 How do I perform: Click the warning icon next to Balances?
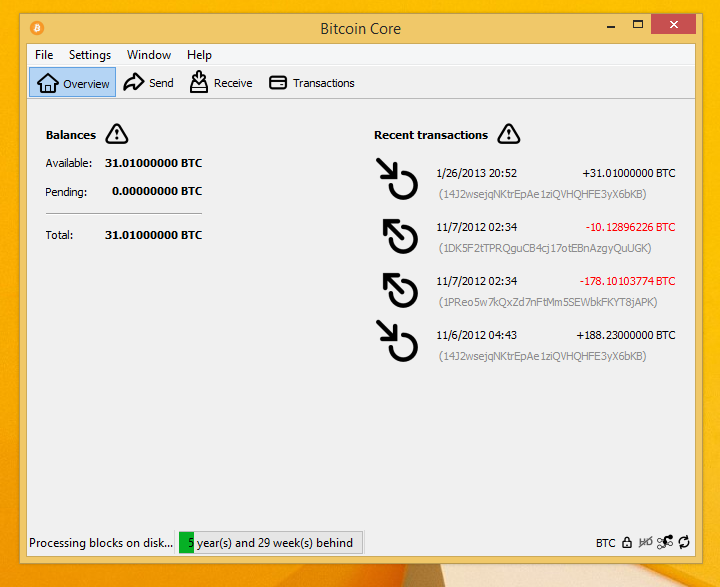(117, 134)
